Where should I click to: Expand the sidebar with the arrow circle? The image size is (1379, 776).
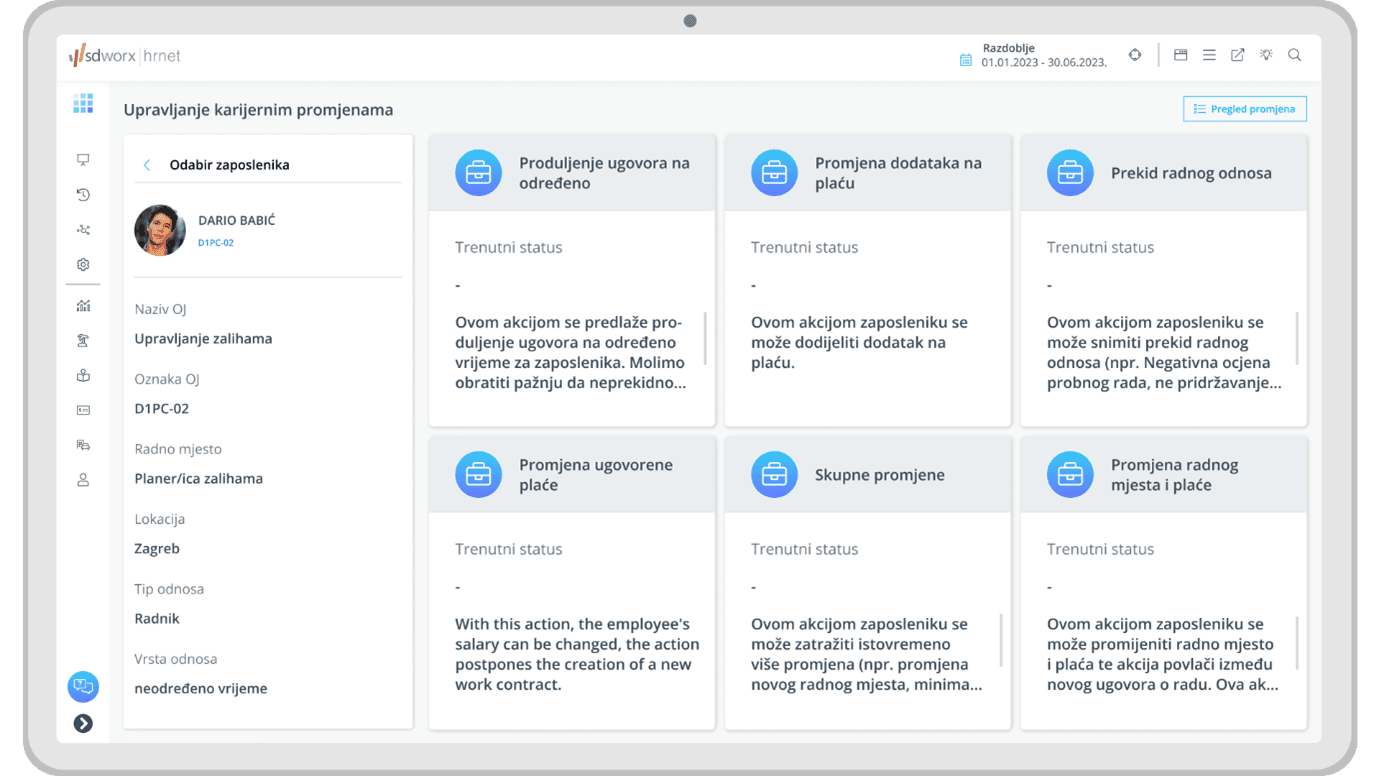click(83, 723)
